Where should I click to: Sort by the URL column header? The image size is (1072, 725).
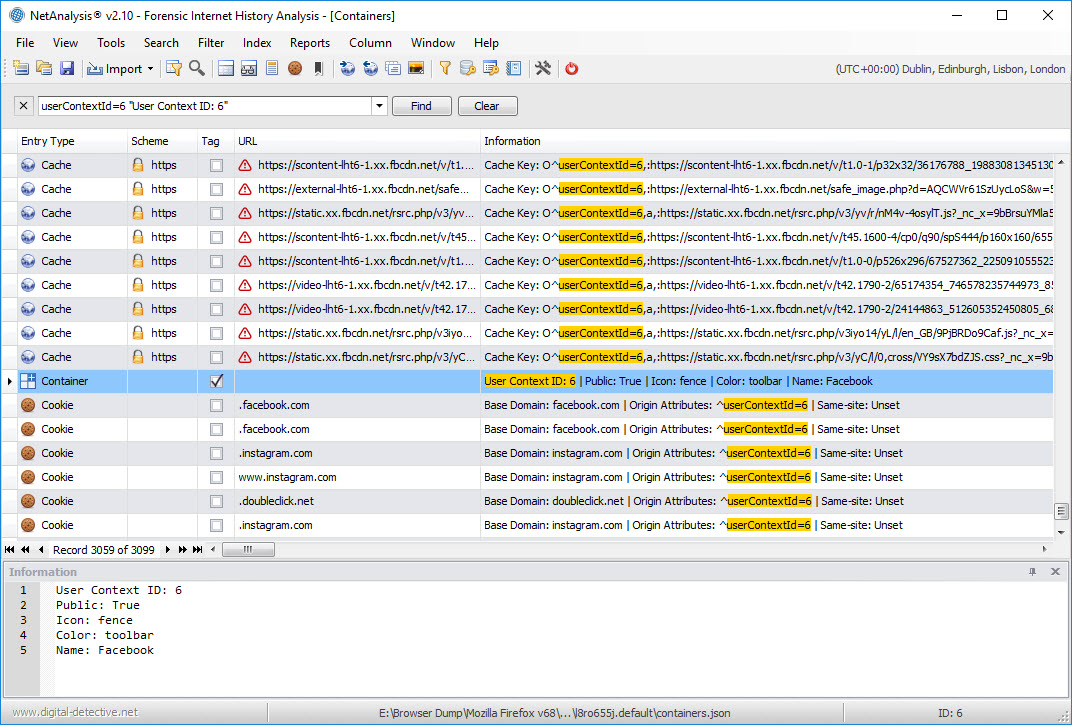[357, 141]
